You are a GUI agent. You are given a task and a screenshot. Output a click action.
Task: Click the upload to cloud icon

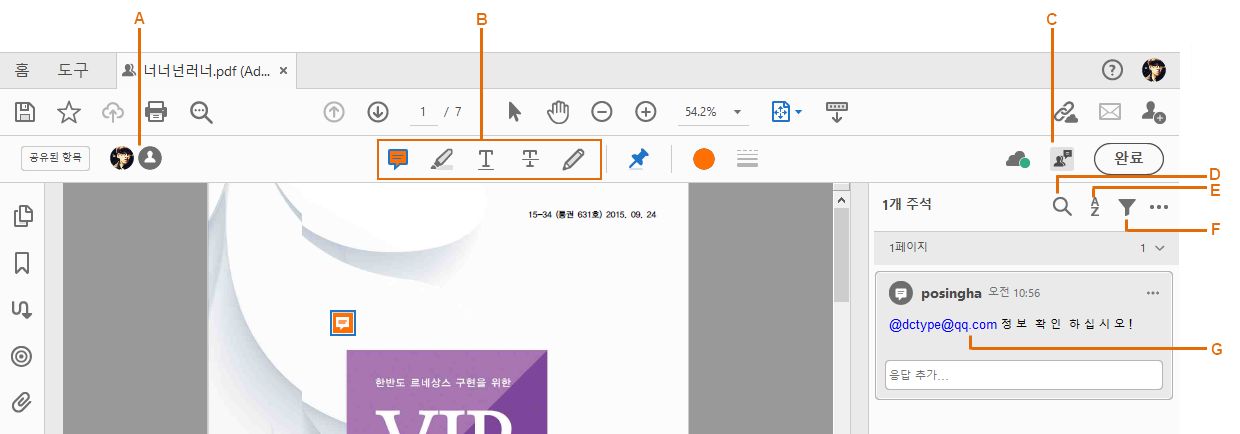point(113,112)
